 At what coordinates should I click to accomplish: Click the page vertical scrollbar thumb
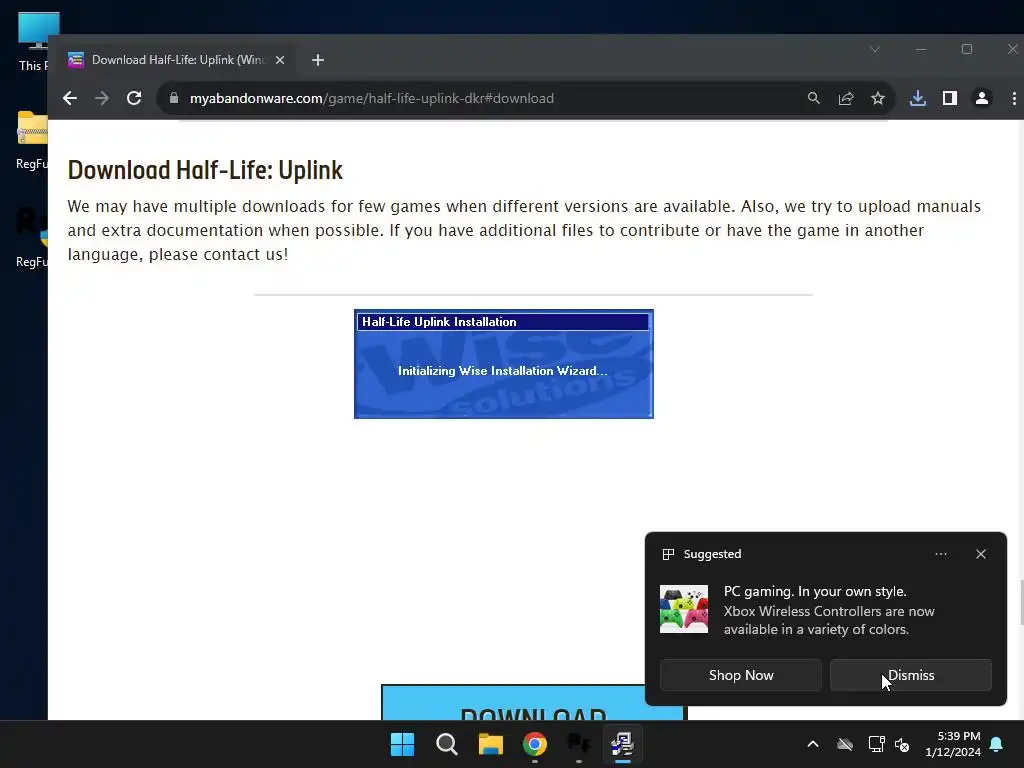pos(1022,601)
